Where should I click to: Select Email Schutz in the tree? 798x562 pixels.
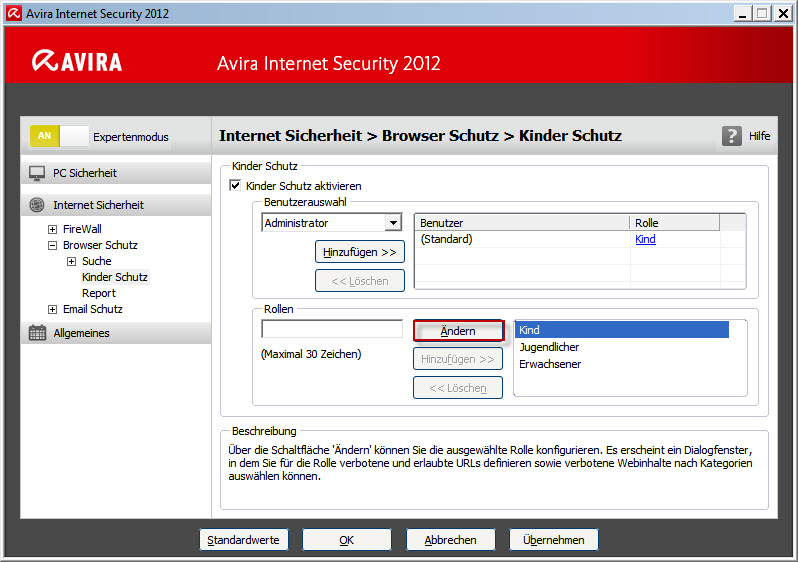point(93,309)
